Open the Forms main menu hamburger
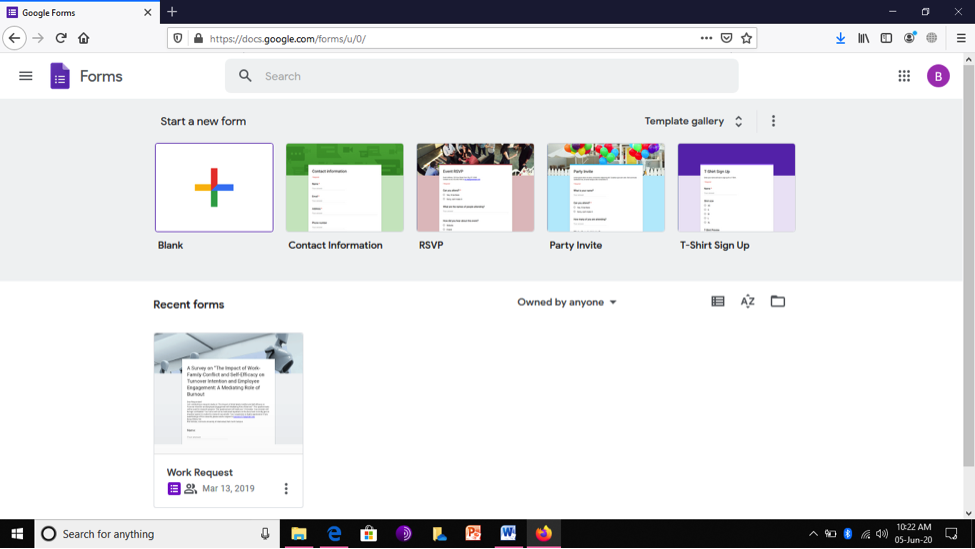The width and height of the screenshot is (975, 549). tap(25, 76)
